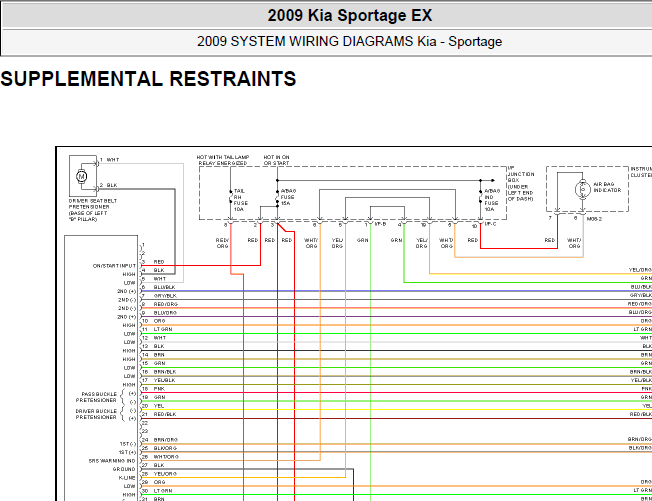Image resolution: width=652 pixels, height=501 pixels.
Task: Click pin "25 BLK/ORG" on module connector
Action: [160, 448]
